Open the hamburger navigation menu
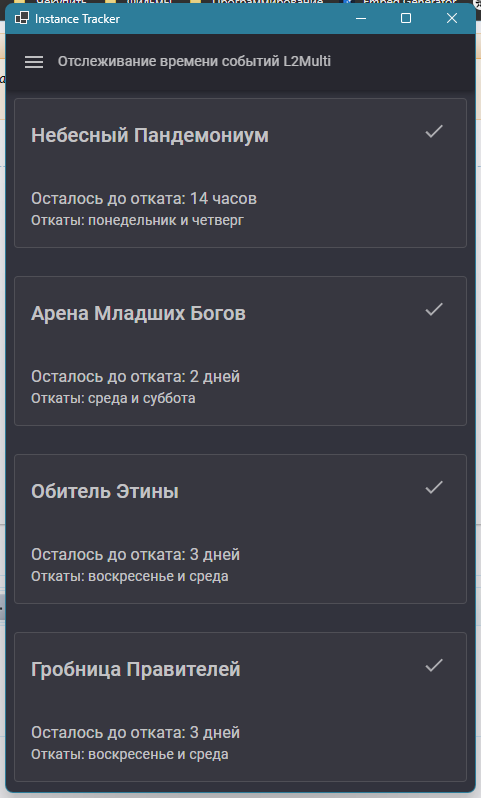481x798 pixels. 34,62
